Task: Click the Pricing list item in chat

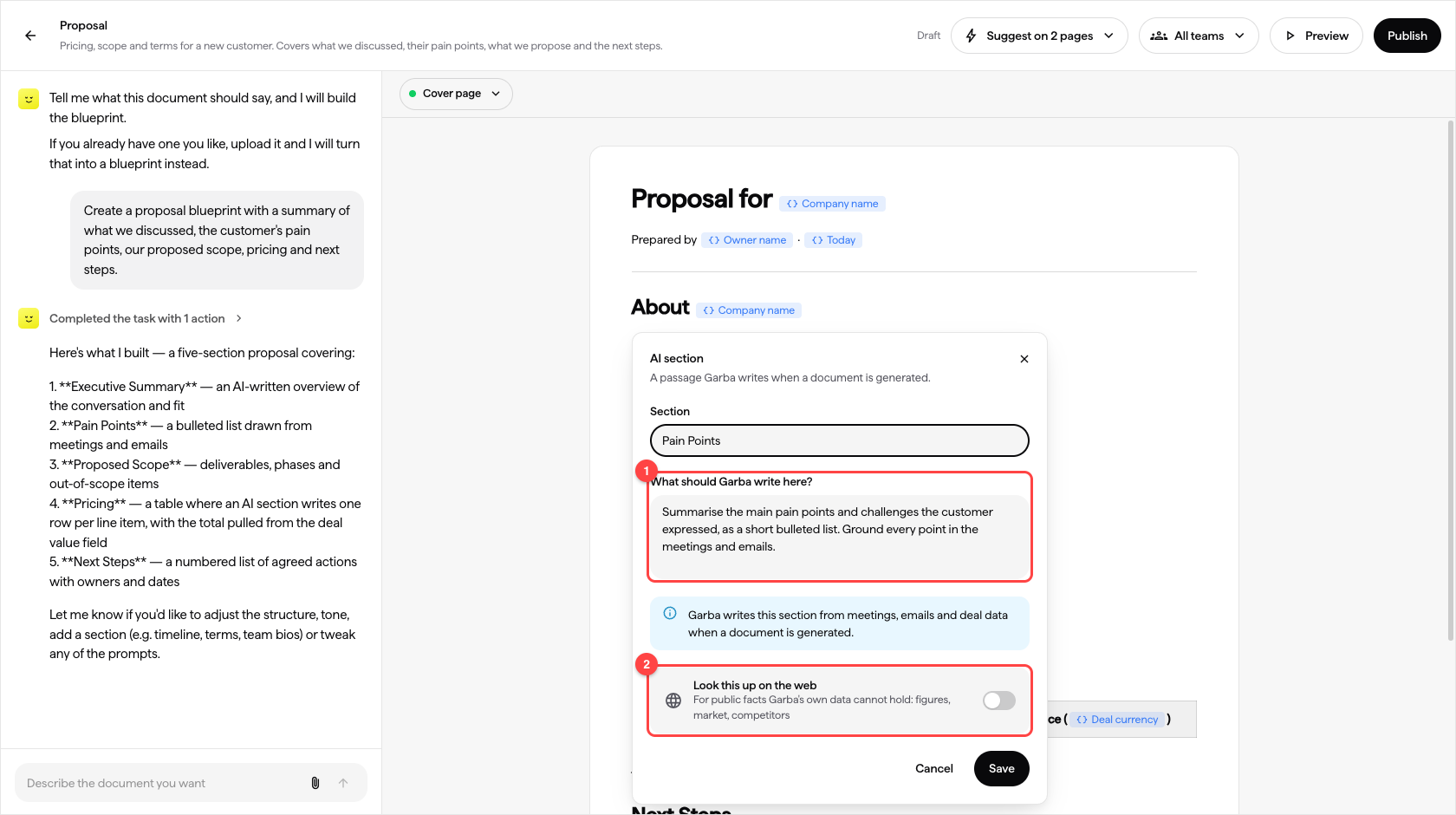Action: point(205,523)
